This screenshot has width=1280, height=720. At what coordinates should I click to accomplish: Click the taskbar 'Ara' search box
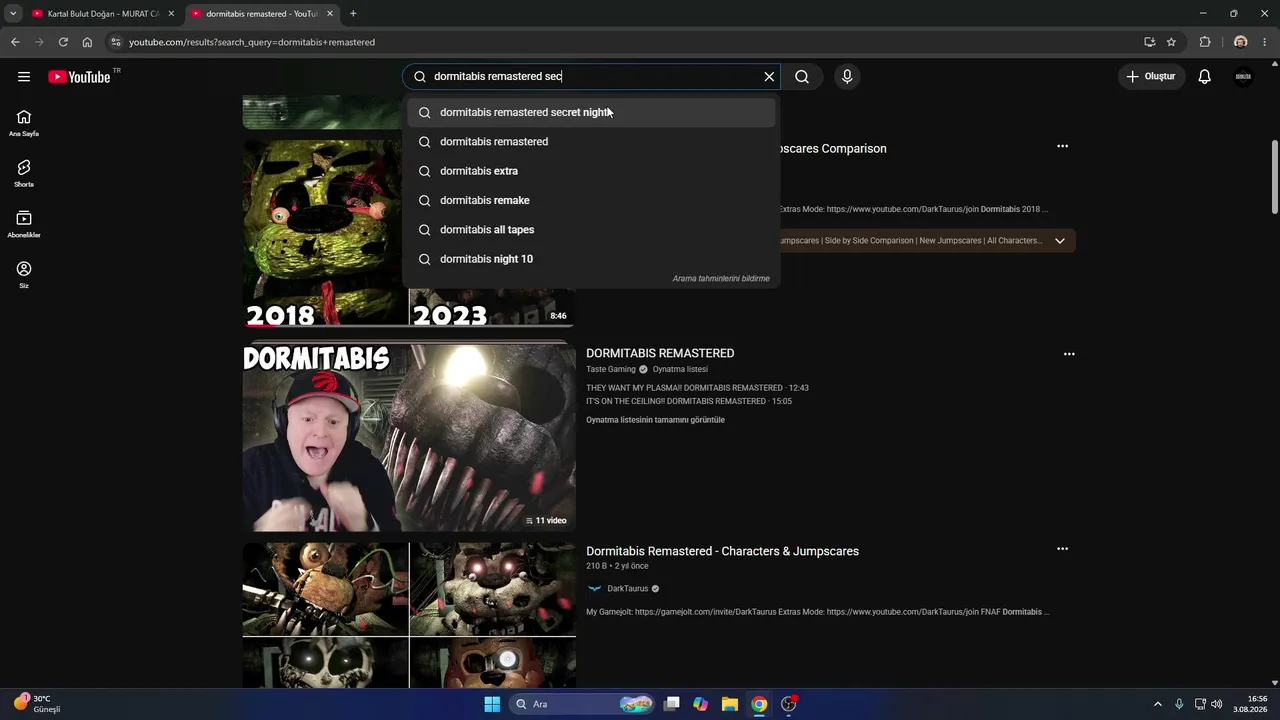tap(583, 704)
